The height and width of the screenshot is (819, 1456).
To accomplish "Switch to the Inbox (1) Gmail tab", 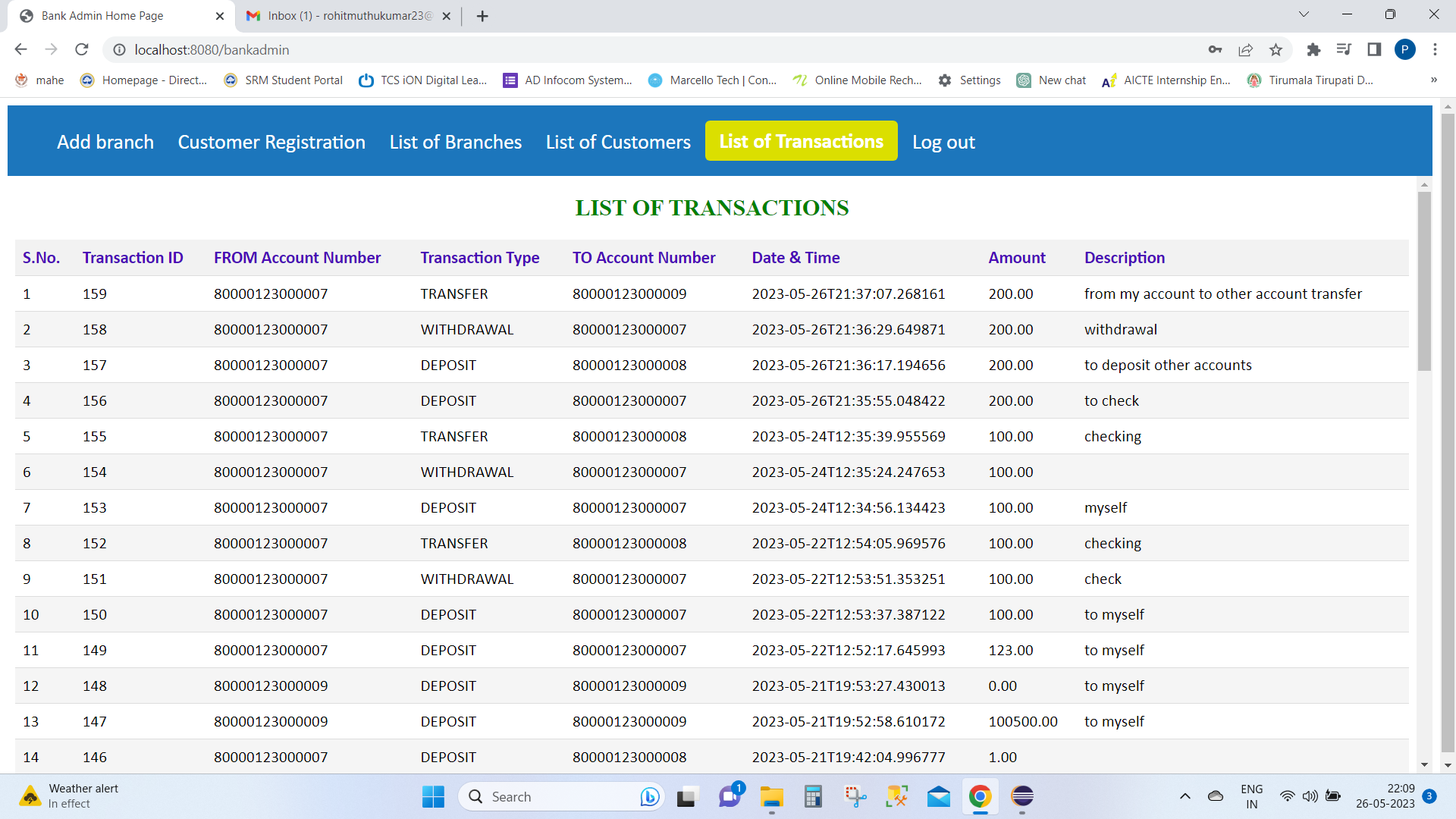I will pos(341,15).
